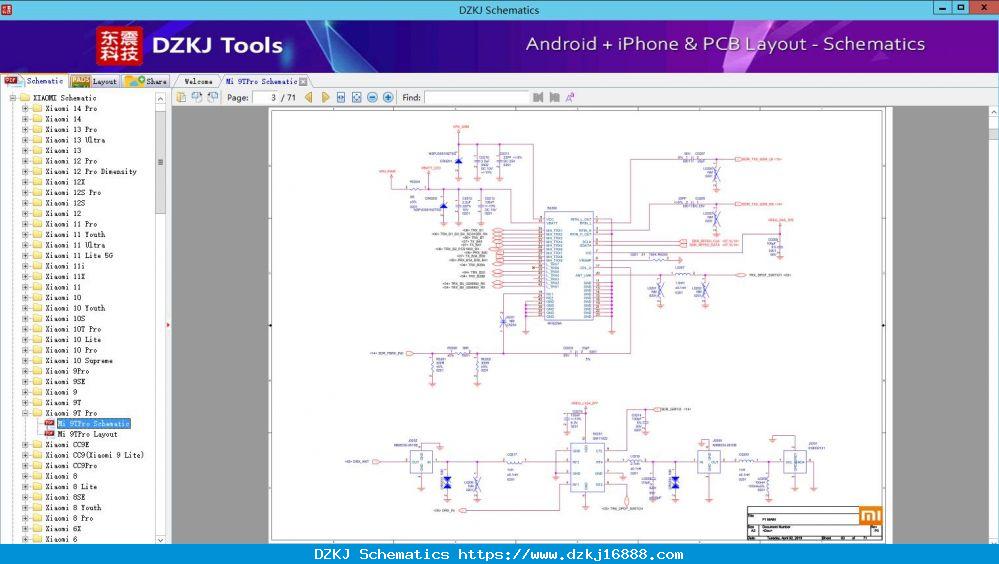Select the Xiaomi 12X tree folder
This screenshot has width=999, height=564.
(x=65, y=182)
